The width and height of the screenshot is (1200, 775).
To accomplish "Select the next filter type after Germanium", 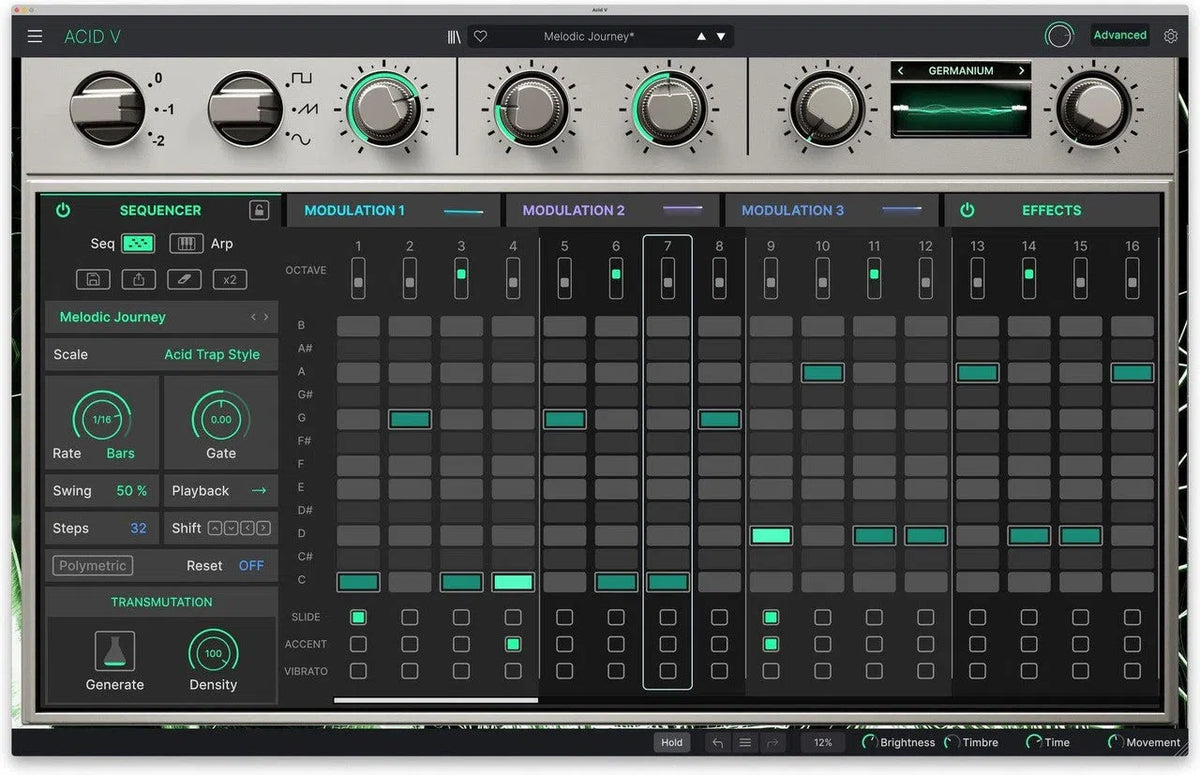I will 1021,70.
